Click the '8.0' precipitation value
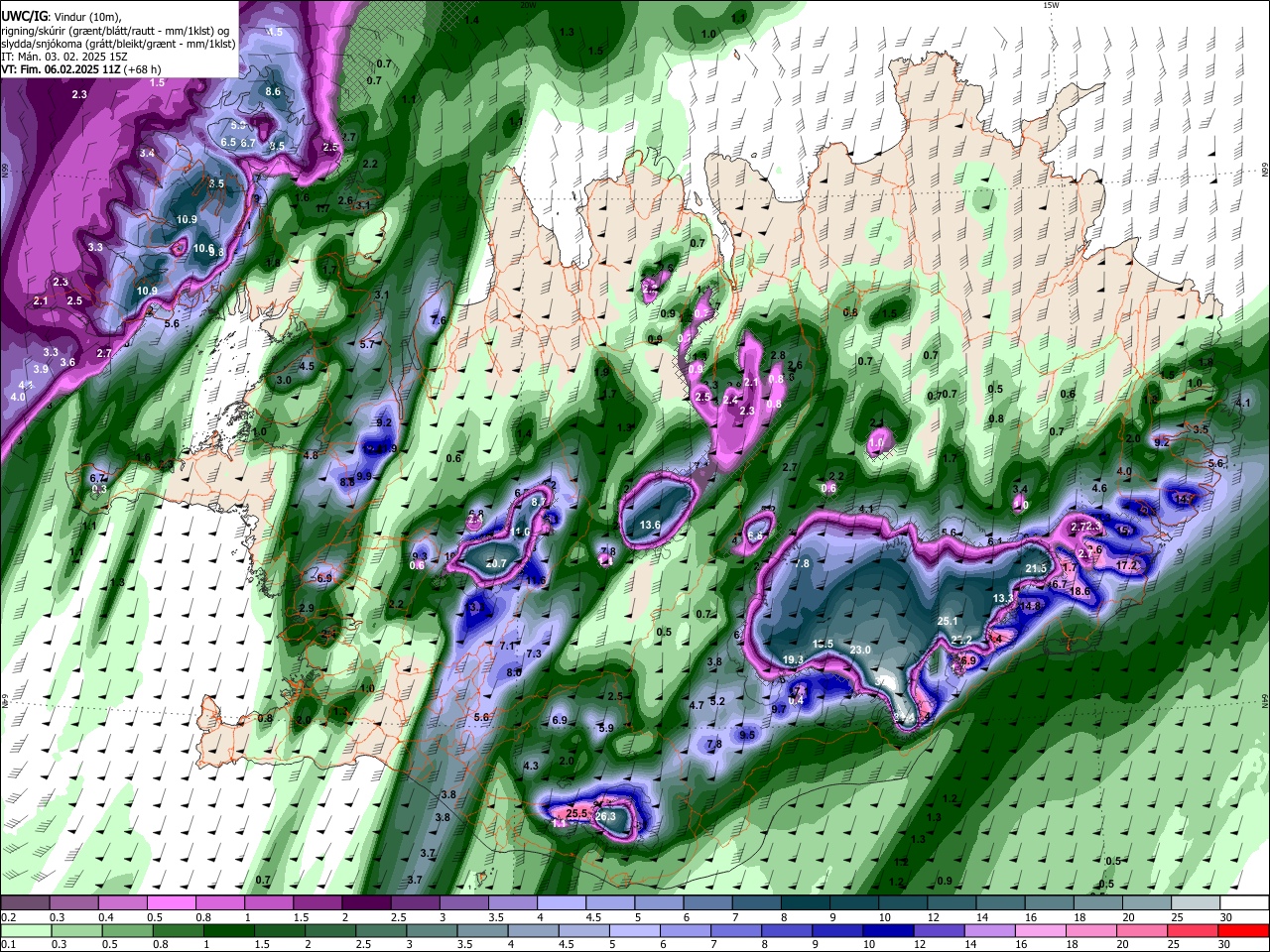The image size is (1270, 952). point(514,672)
